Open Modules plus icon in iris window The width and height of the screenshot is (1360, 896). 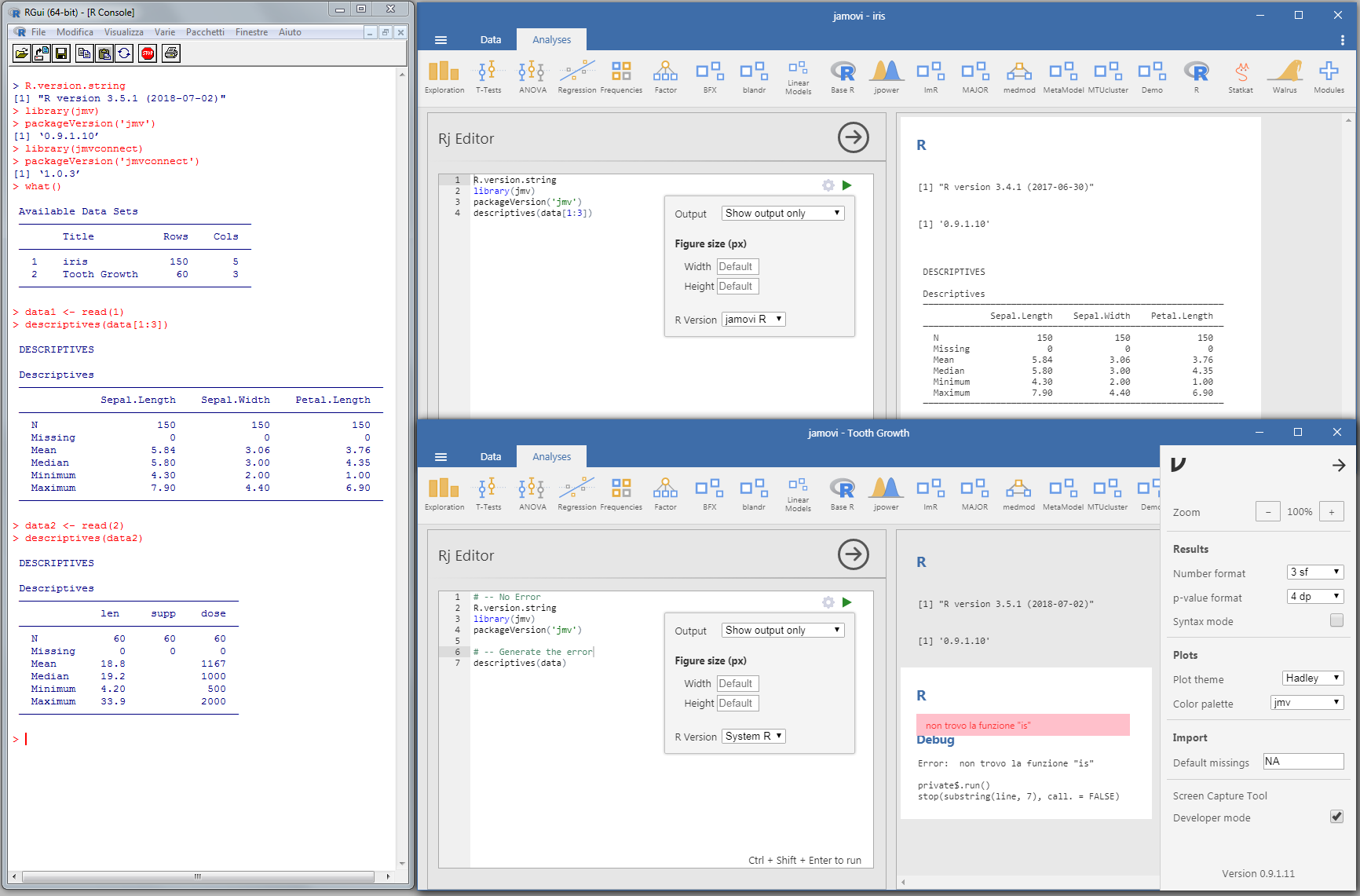click(x=1329, y=77)
